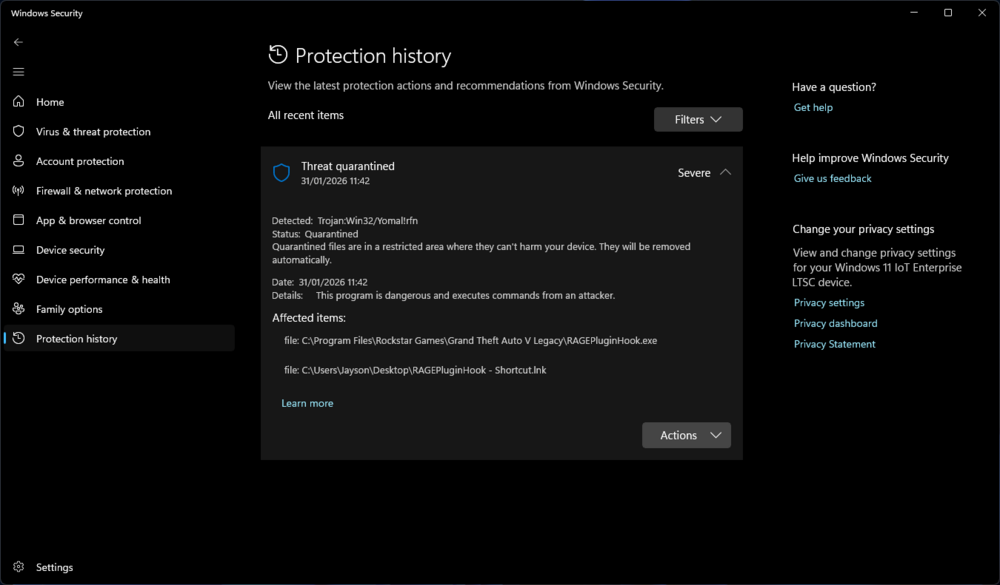Open the Privacy dashboard link
The height and width of the screenshot is (585, 1000).
(835, 323)
